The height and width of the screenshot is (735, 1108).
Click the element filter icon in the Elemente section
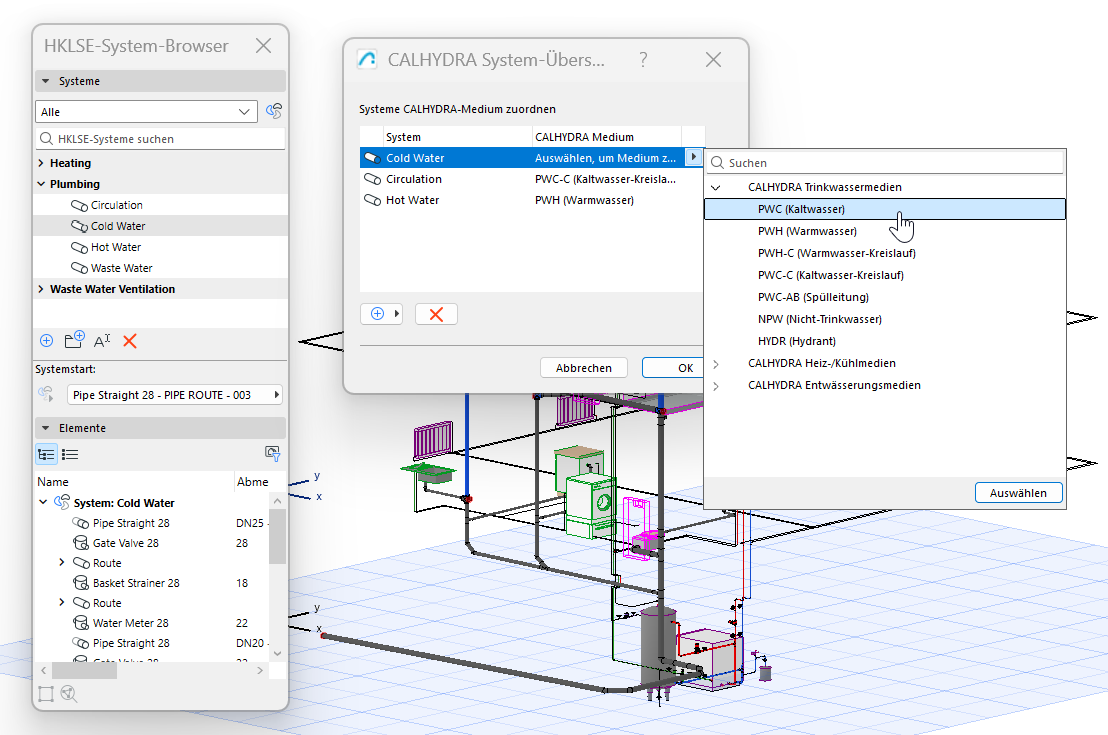point(271,454)
